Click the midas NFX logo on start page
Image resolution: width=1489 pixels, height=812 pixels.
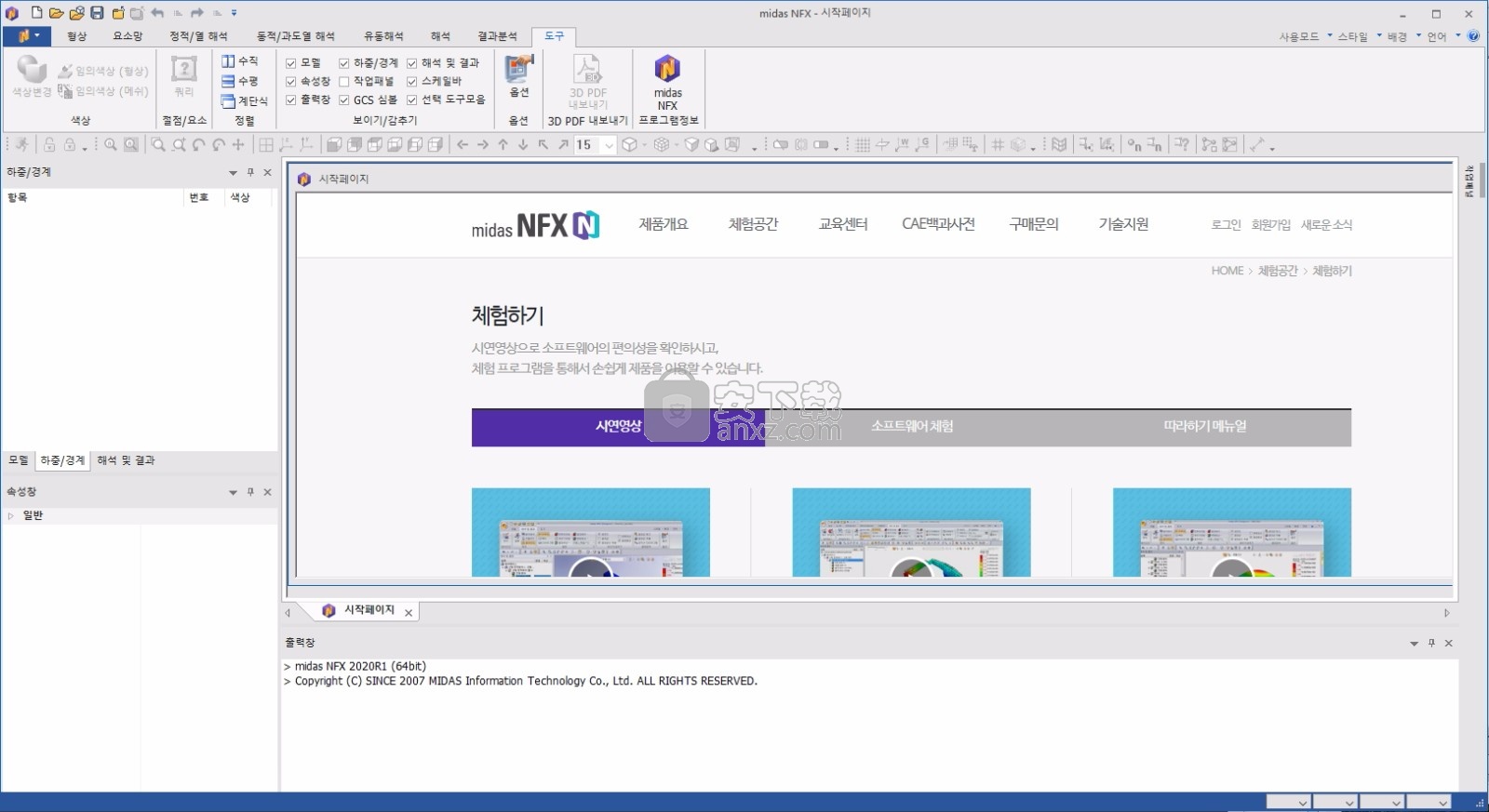[535, 225]
